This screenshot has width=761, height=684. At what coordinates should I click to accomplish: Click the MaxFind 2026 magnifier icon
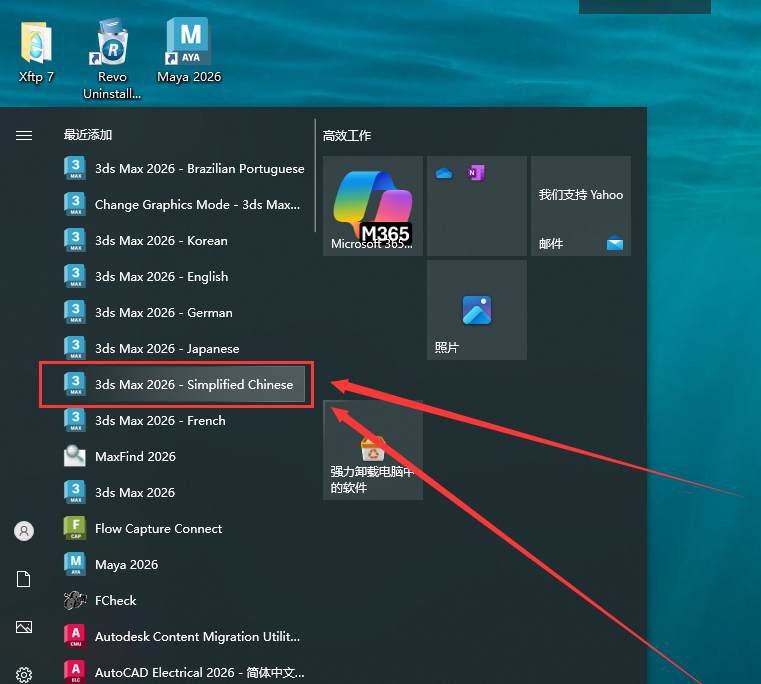click(x=75, y=456)
